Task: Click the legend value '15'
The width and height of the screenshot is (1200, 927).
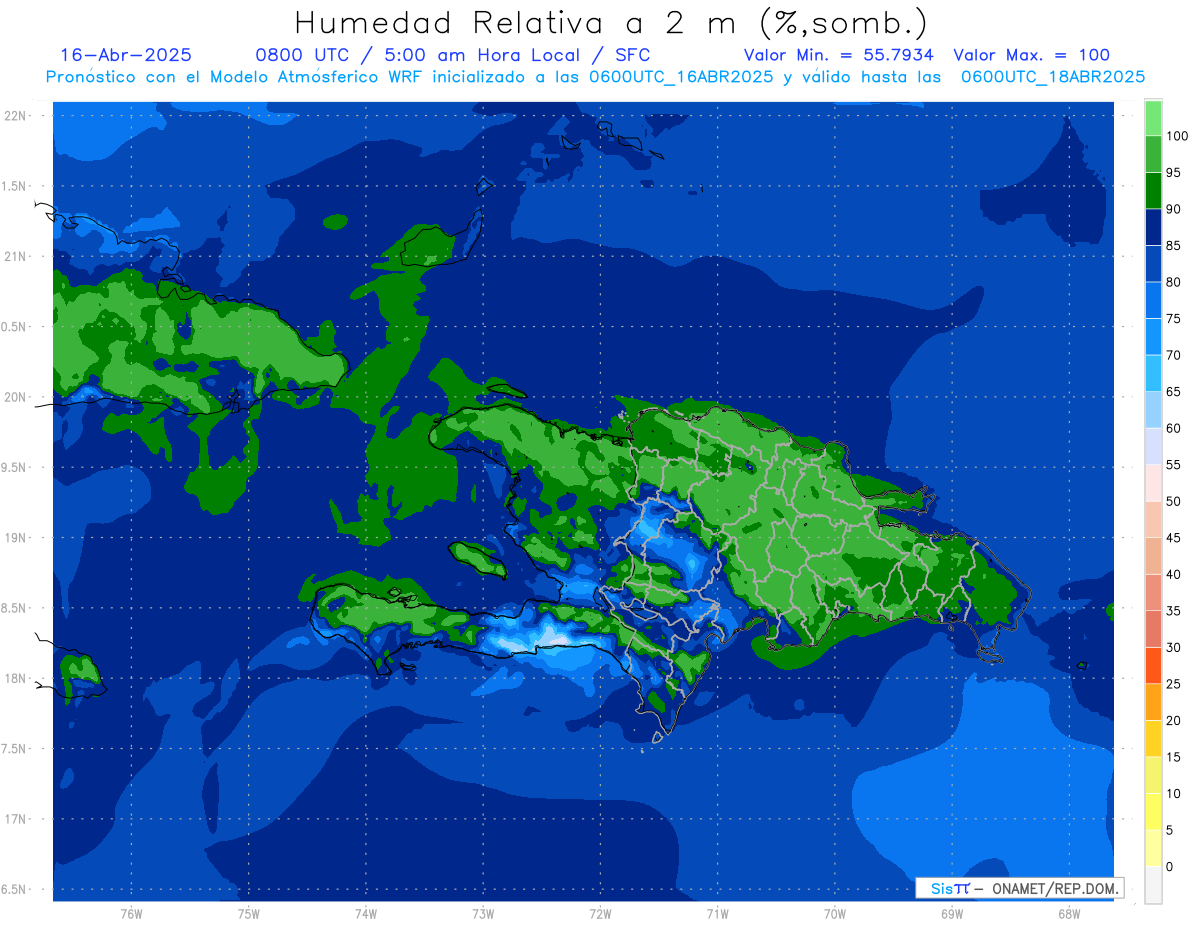Action: [1173, 757]
